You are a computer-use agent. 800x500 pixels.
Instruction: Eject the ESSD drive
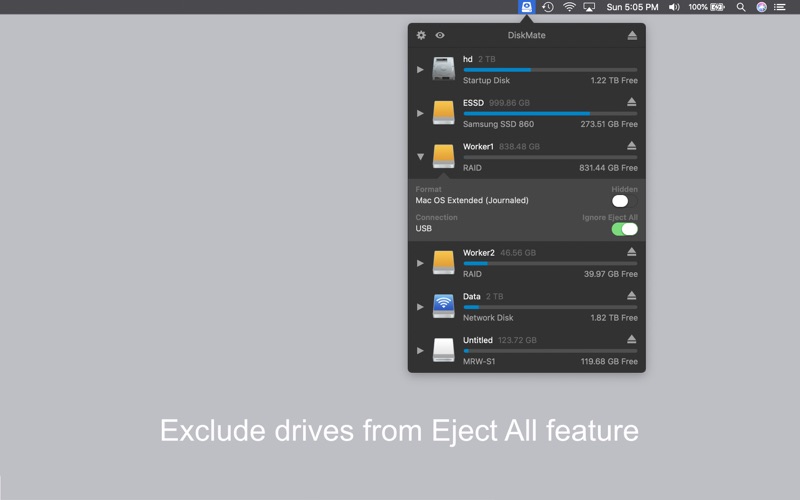click(x=631, y=102)
